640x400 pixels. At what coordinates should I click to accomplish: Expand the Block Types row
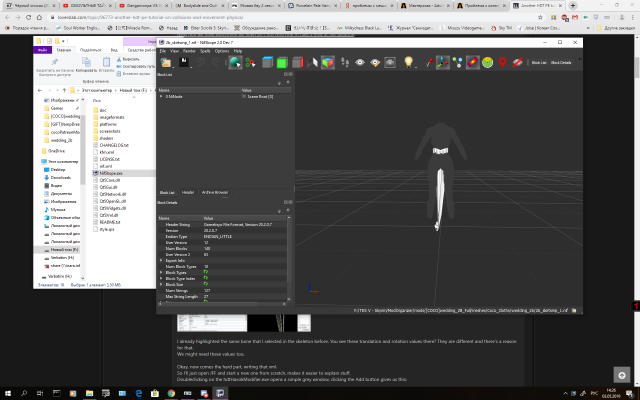point(161,271)
